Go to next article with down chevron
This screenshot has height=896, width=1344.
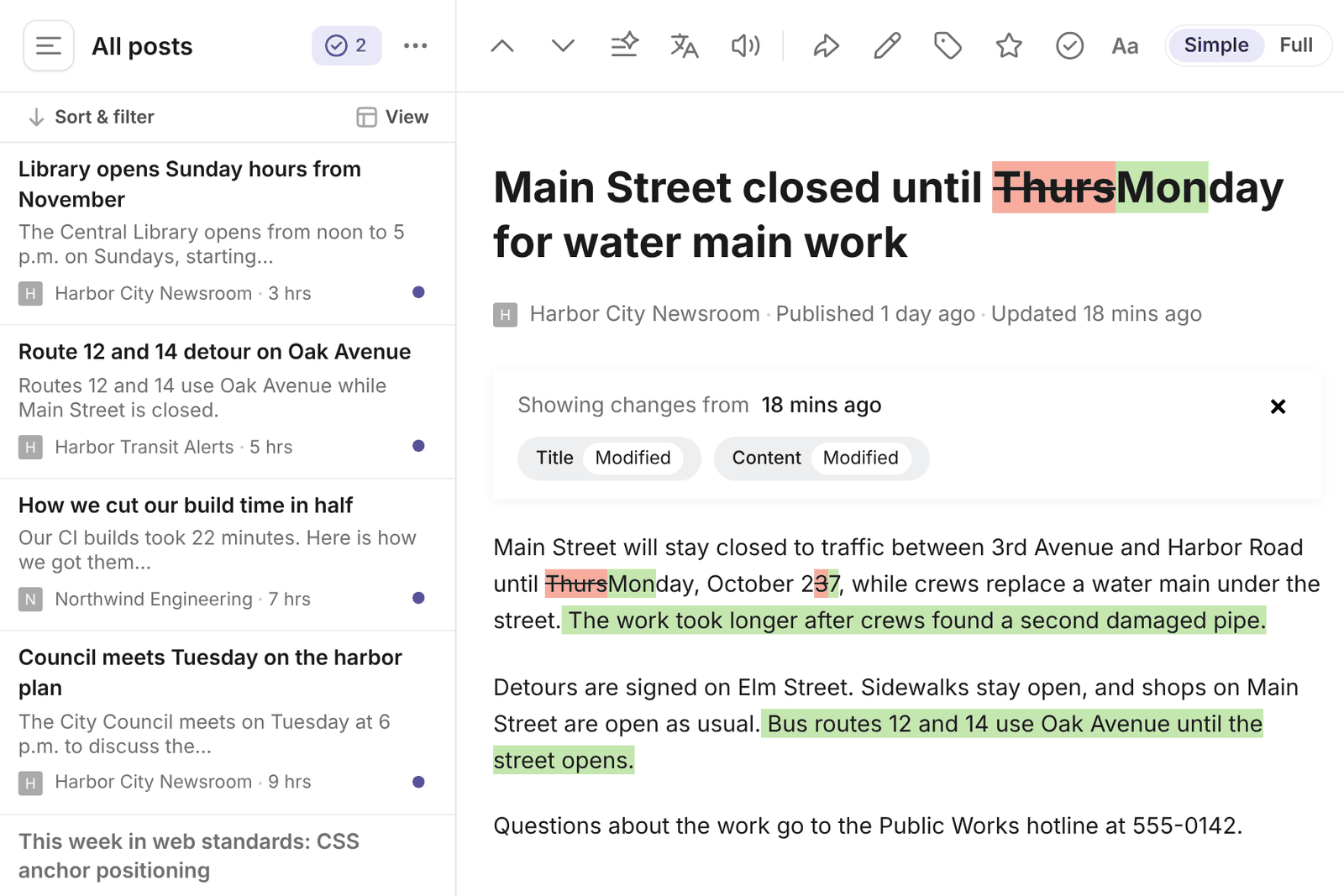563,45
